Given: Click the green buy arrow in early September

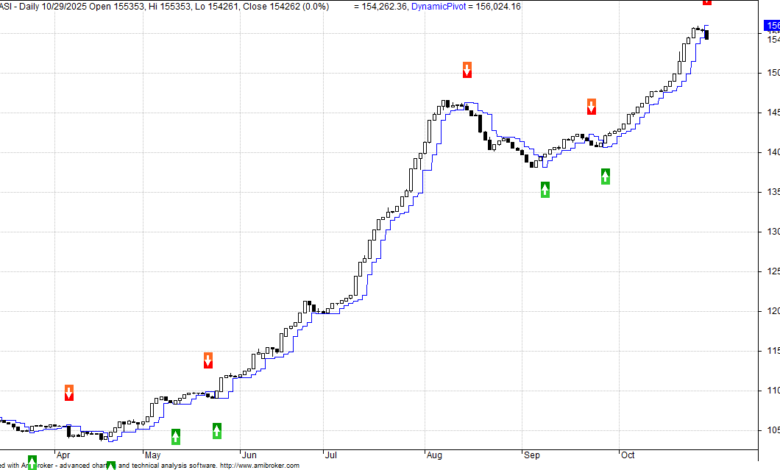Looking at the screenshot, I should [545, 189].
